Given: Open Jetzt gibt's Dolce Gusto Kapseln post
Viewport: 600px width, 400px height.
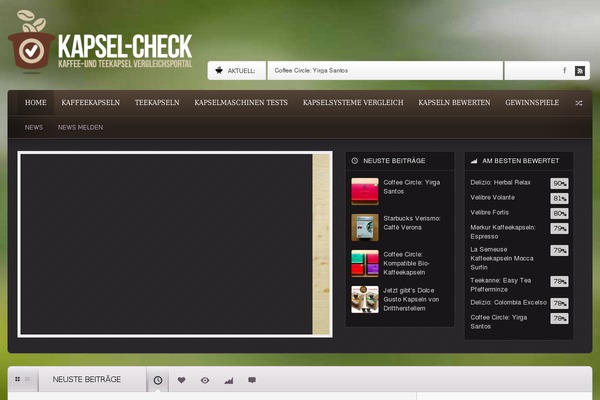Looking at the screenshot, I should pos(411,299).
